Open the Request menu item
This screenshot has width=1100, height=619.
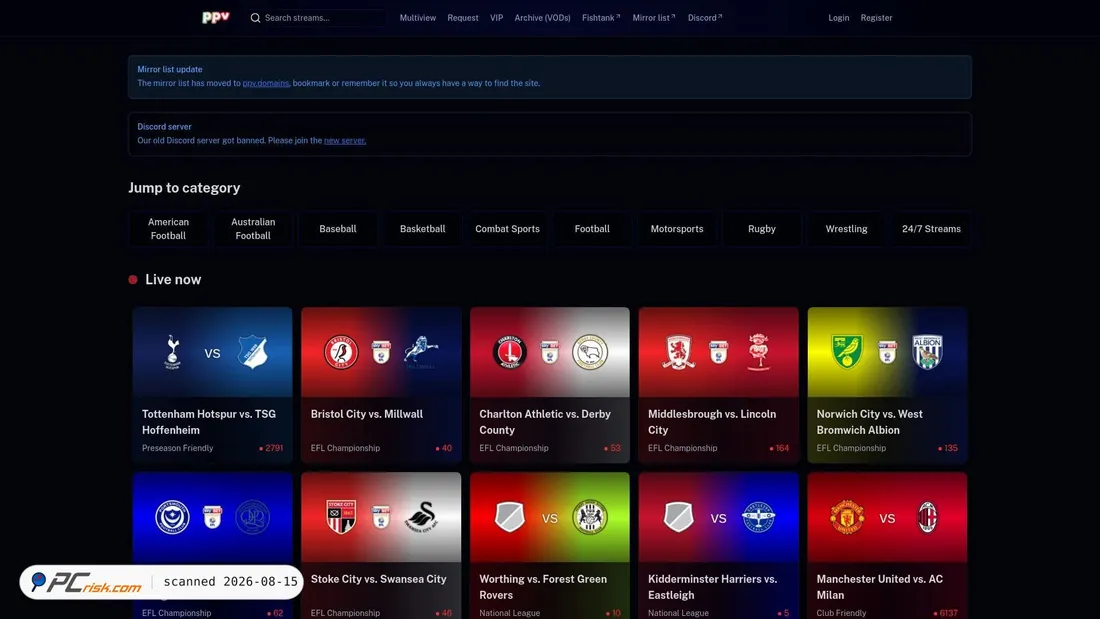click(463, 18)
